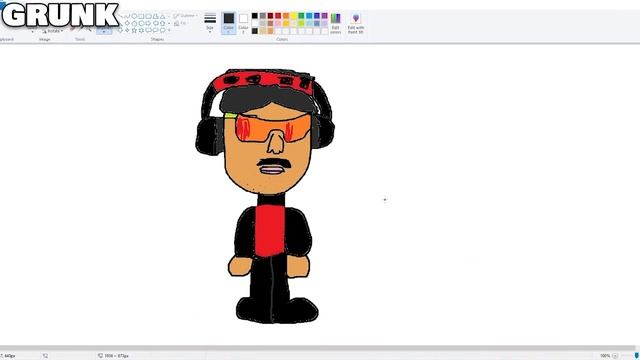Pick the white color swatch

255,23
